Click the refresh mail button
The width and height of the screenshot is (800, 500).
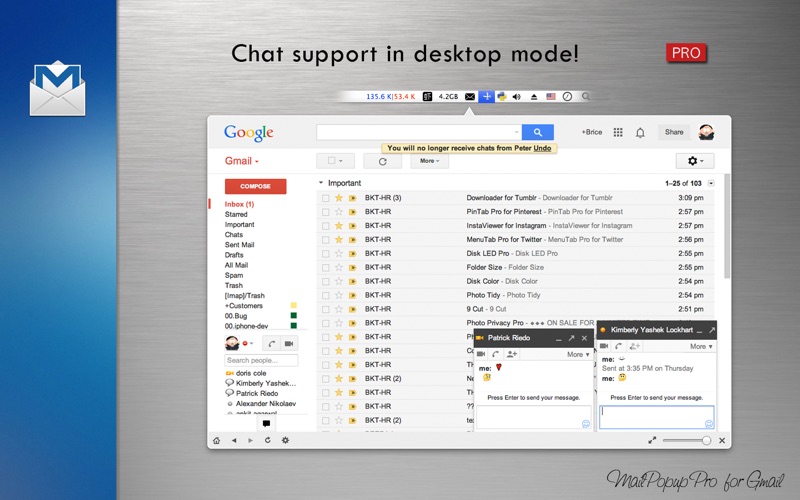382,161
